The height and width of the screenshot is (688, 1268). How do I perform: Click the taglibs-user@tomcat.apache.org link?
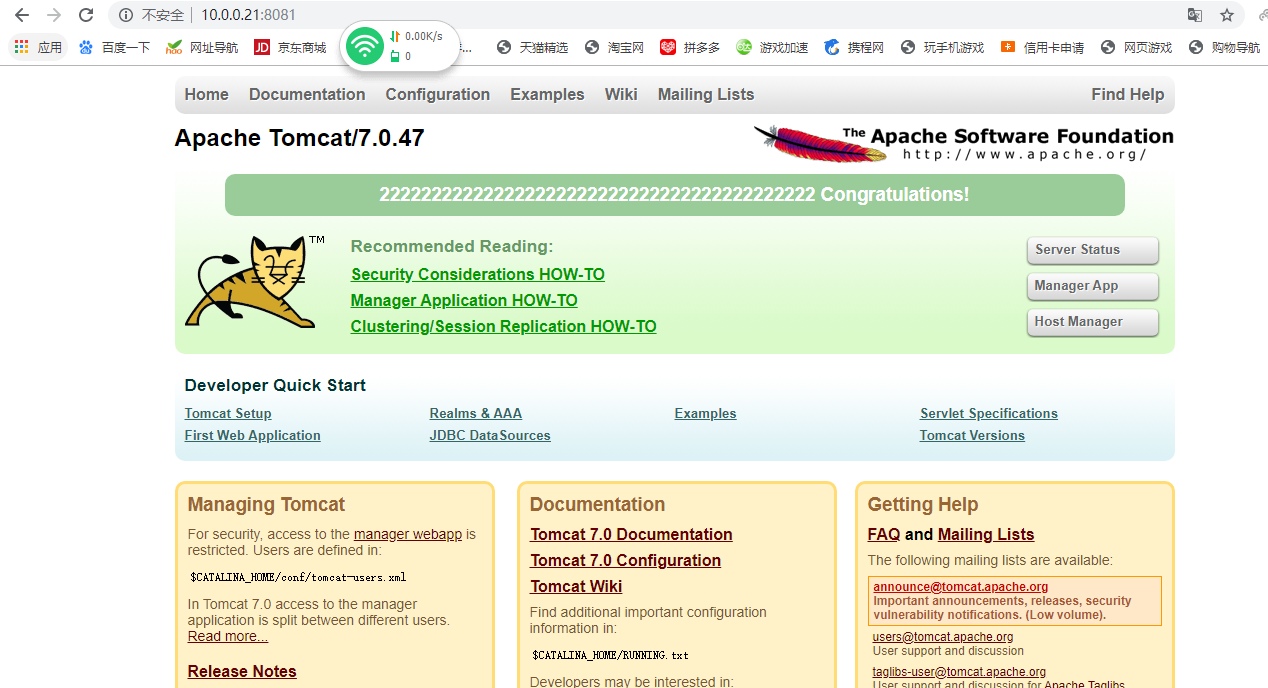[x=959, y=672]
